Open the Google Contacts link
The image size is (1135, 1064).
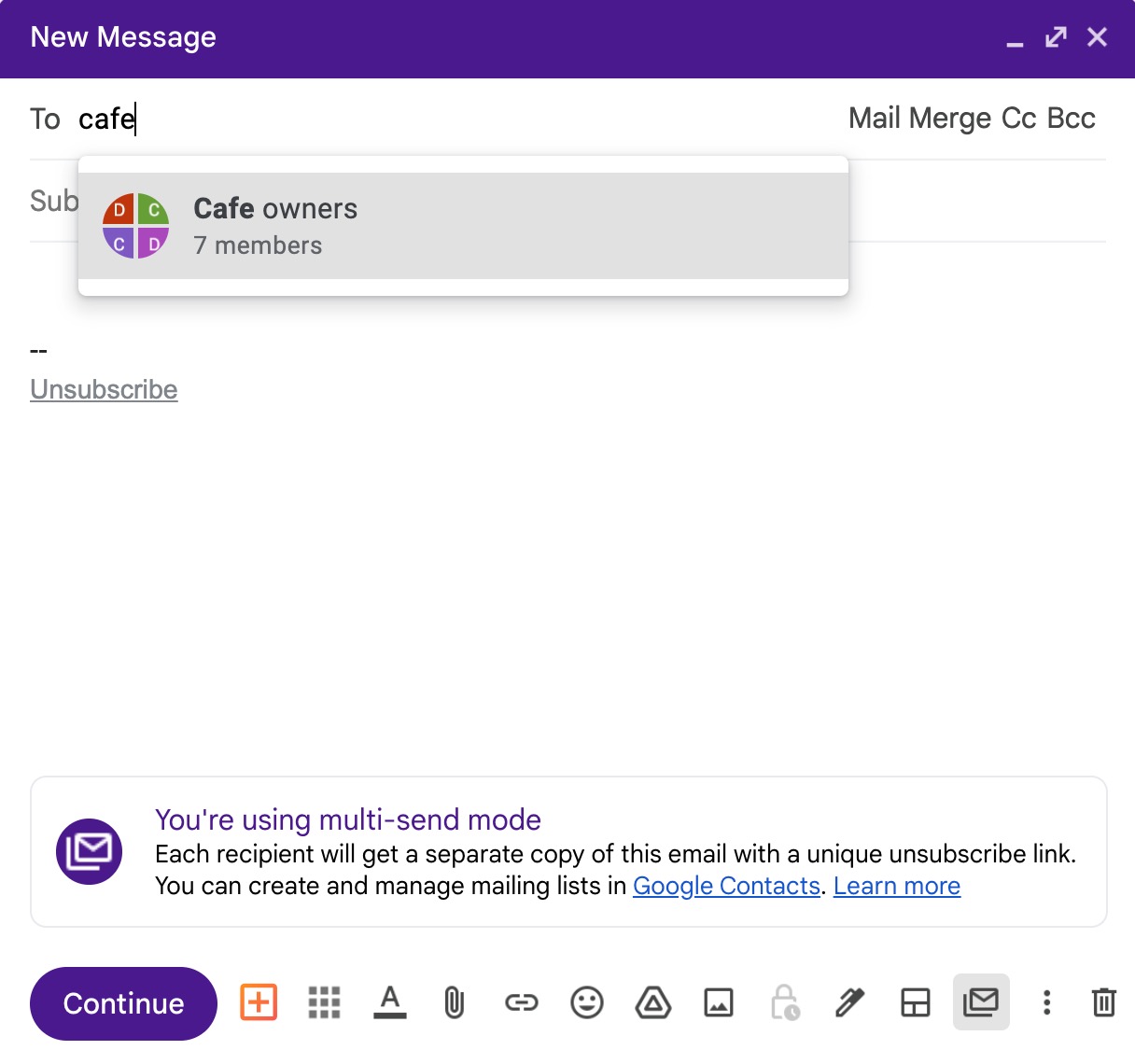coord(726,886)
